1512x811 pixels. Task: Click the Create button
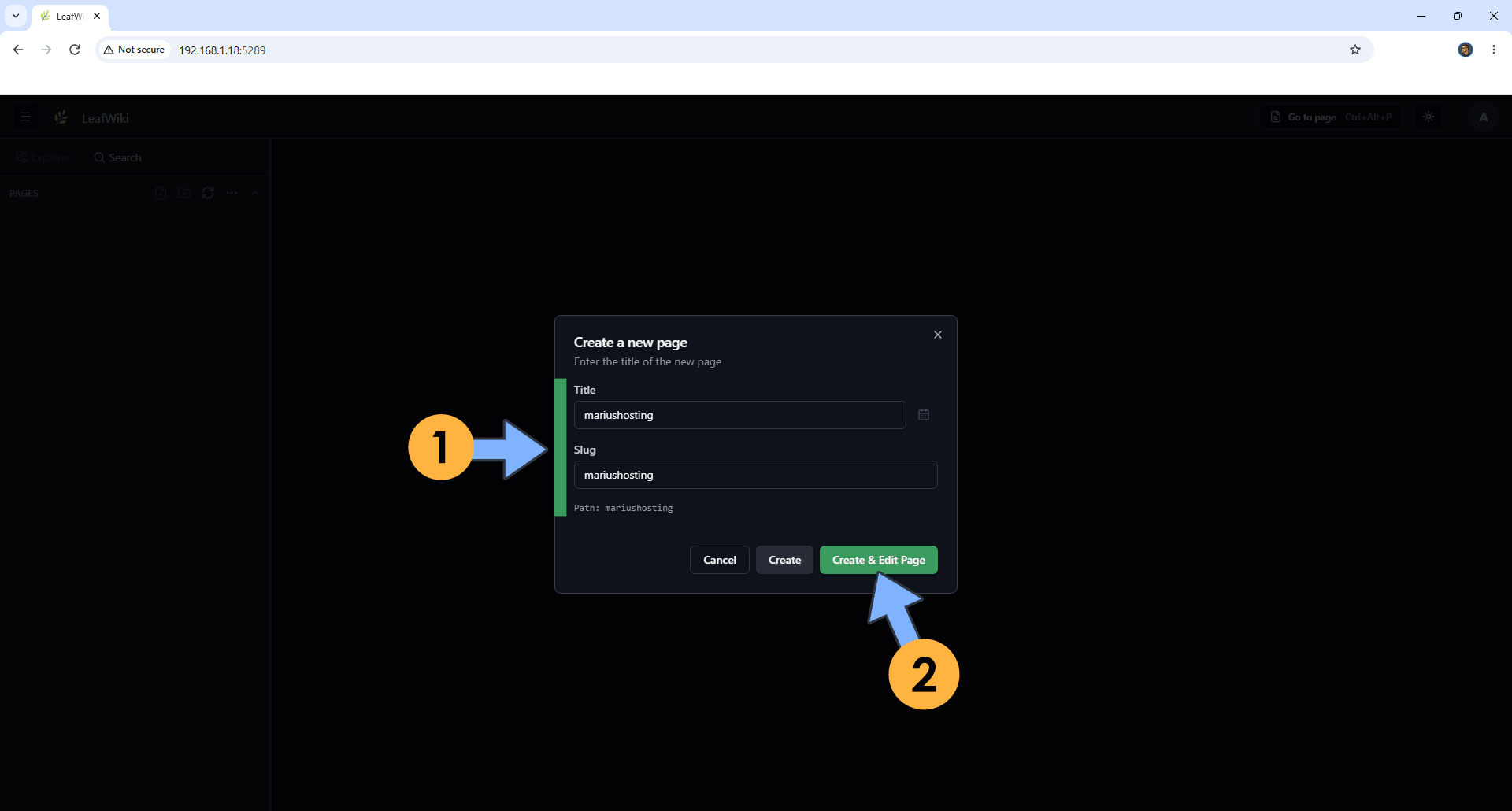(x=784, y=560)
